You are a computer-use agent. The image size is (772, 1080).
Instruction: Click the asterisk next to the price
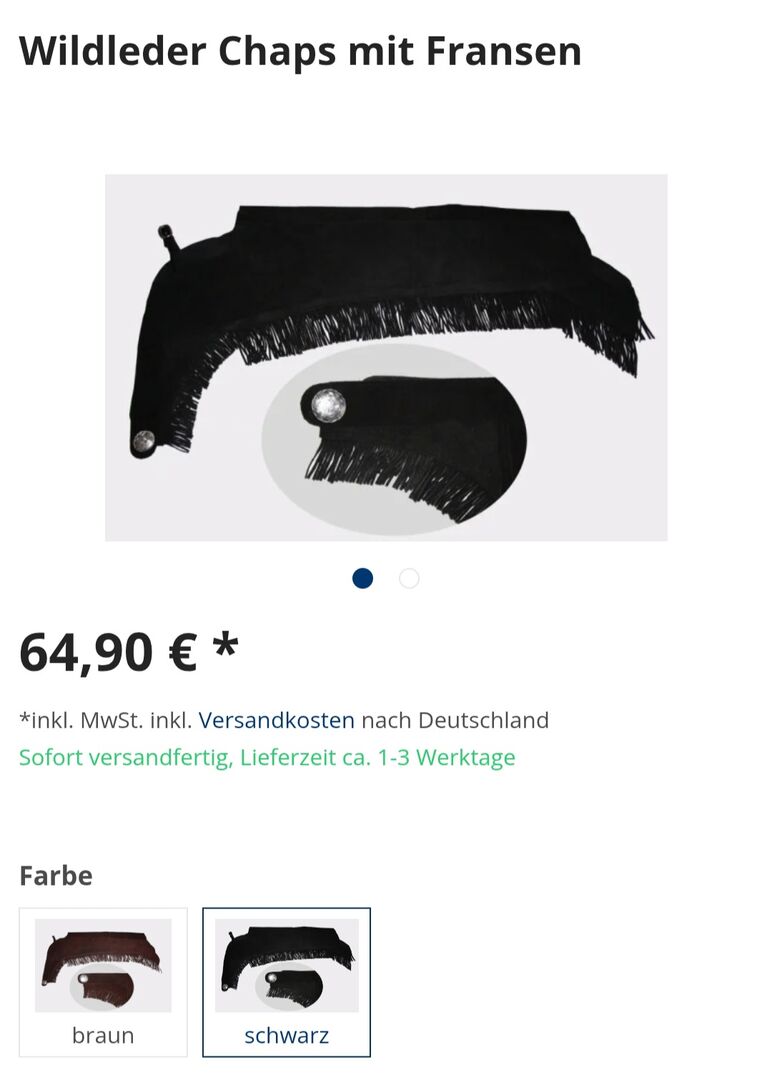[225, 645]
